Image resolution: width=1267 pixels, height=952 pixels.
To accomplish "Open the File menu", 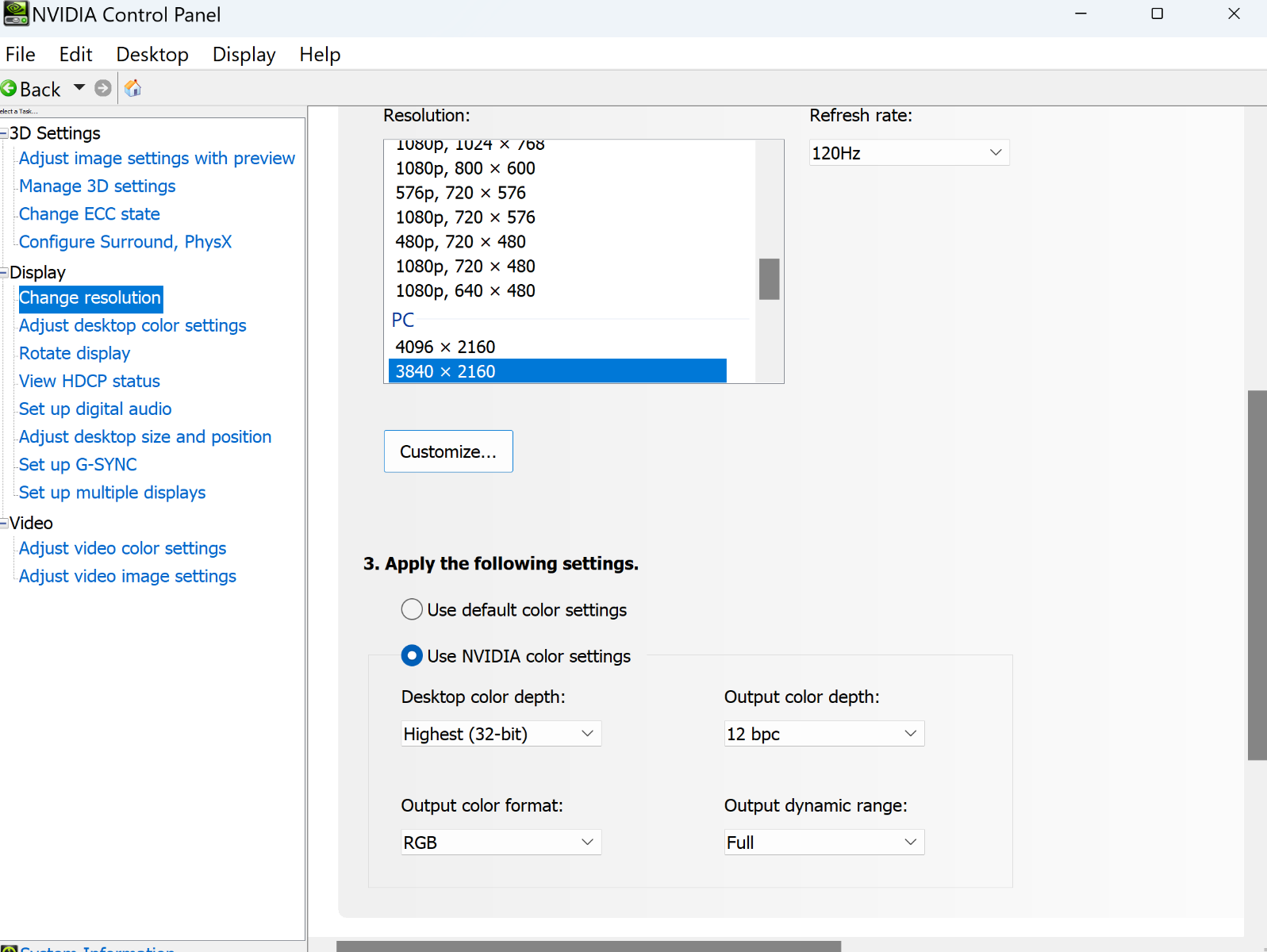I will click(x=21, y=55).
